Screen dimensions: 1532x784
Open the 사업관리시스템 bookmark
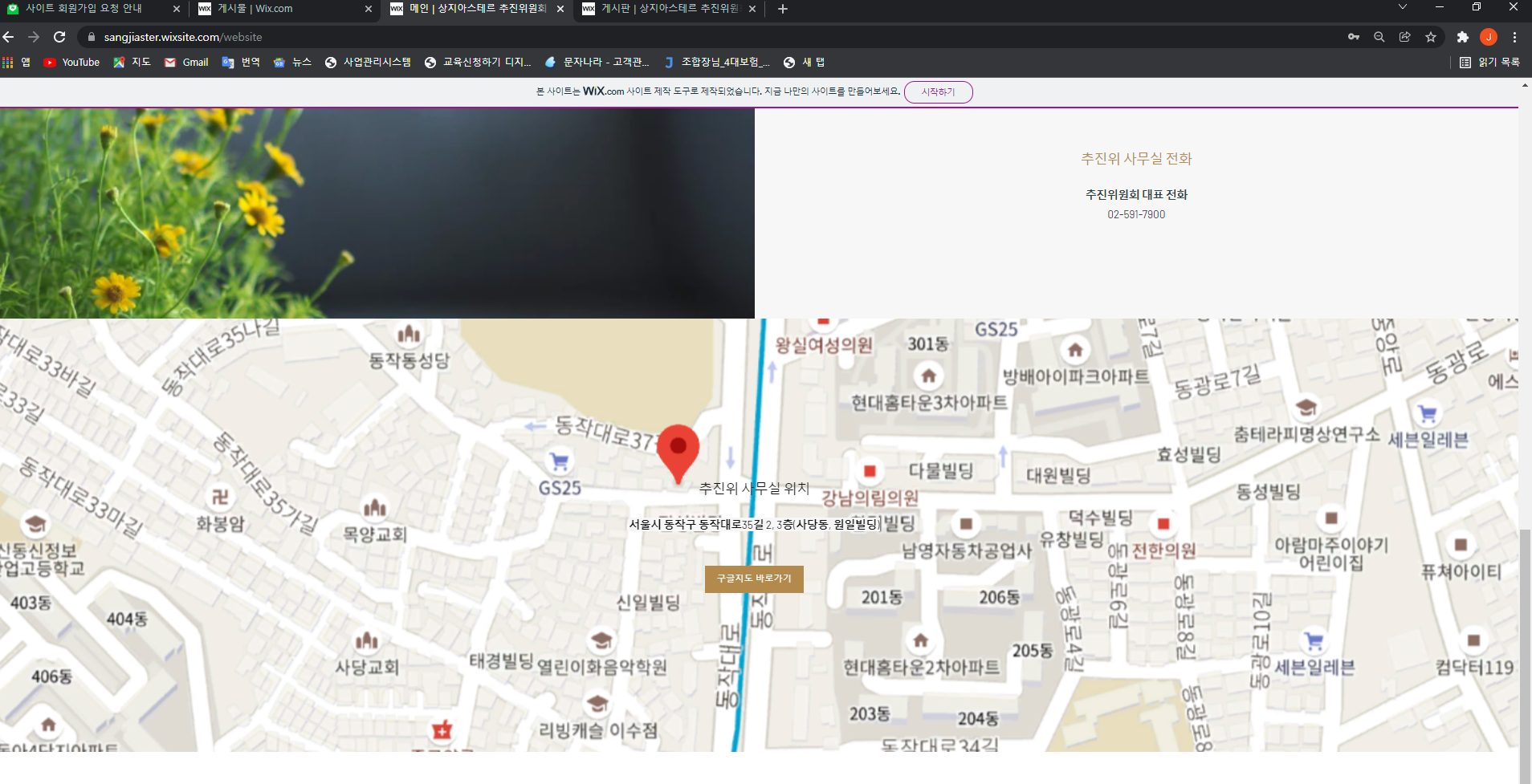tap(368, 62)
